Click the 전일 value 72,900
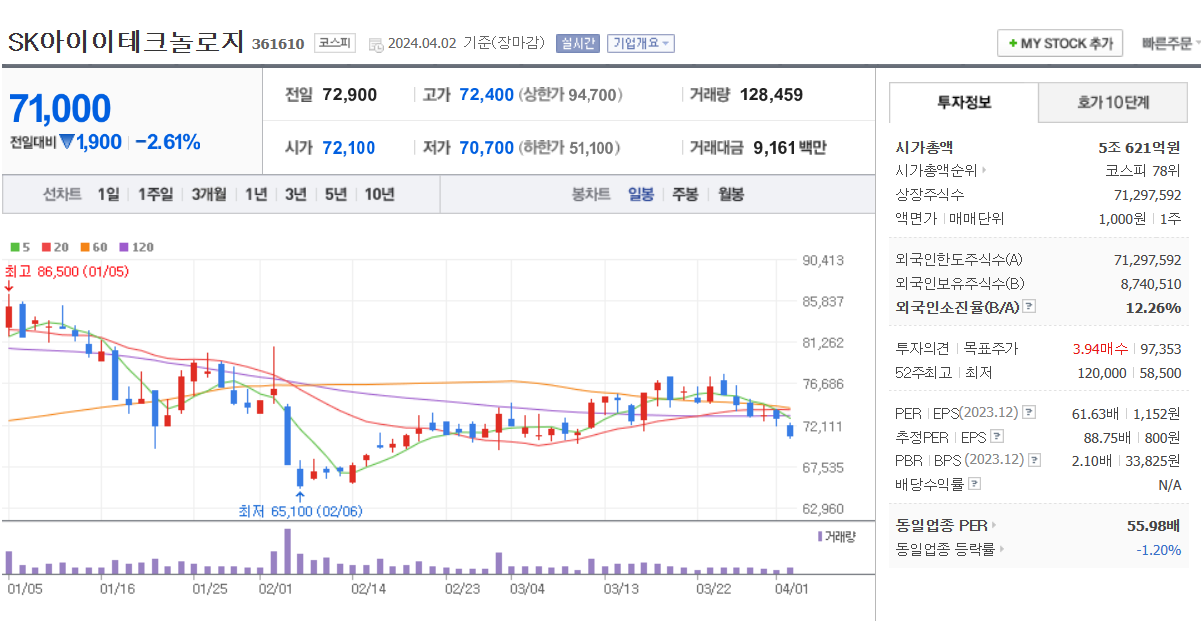Viewport: 1201px width, 621px height. [350, 95]
